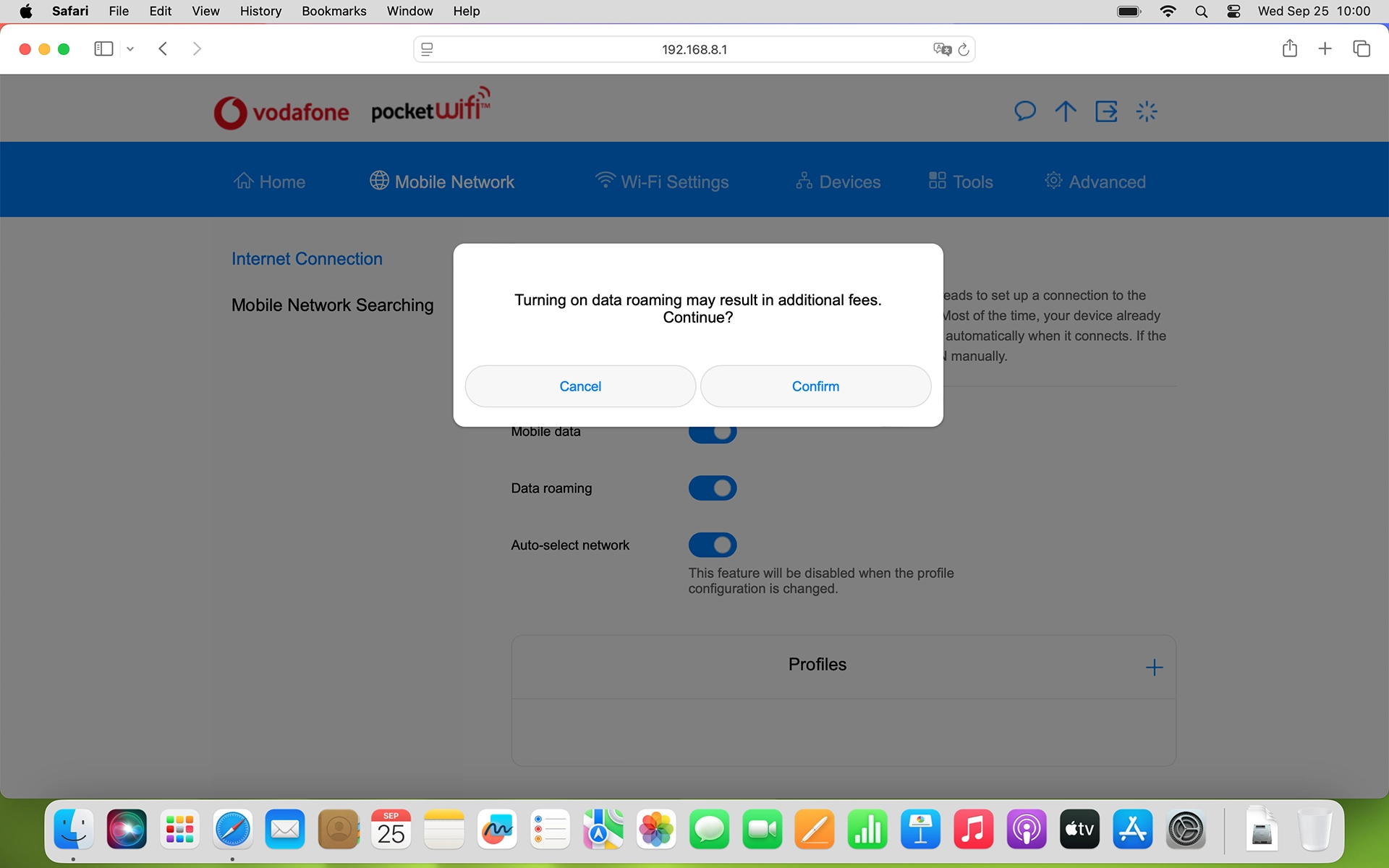Open Devices via the people icon
The height and width of the screenshot is (868, 1389).
click(x=804, y=181)
